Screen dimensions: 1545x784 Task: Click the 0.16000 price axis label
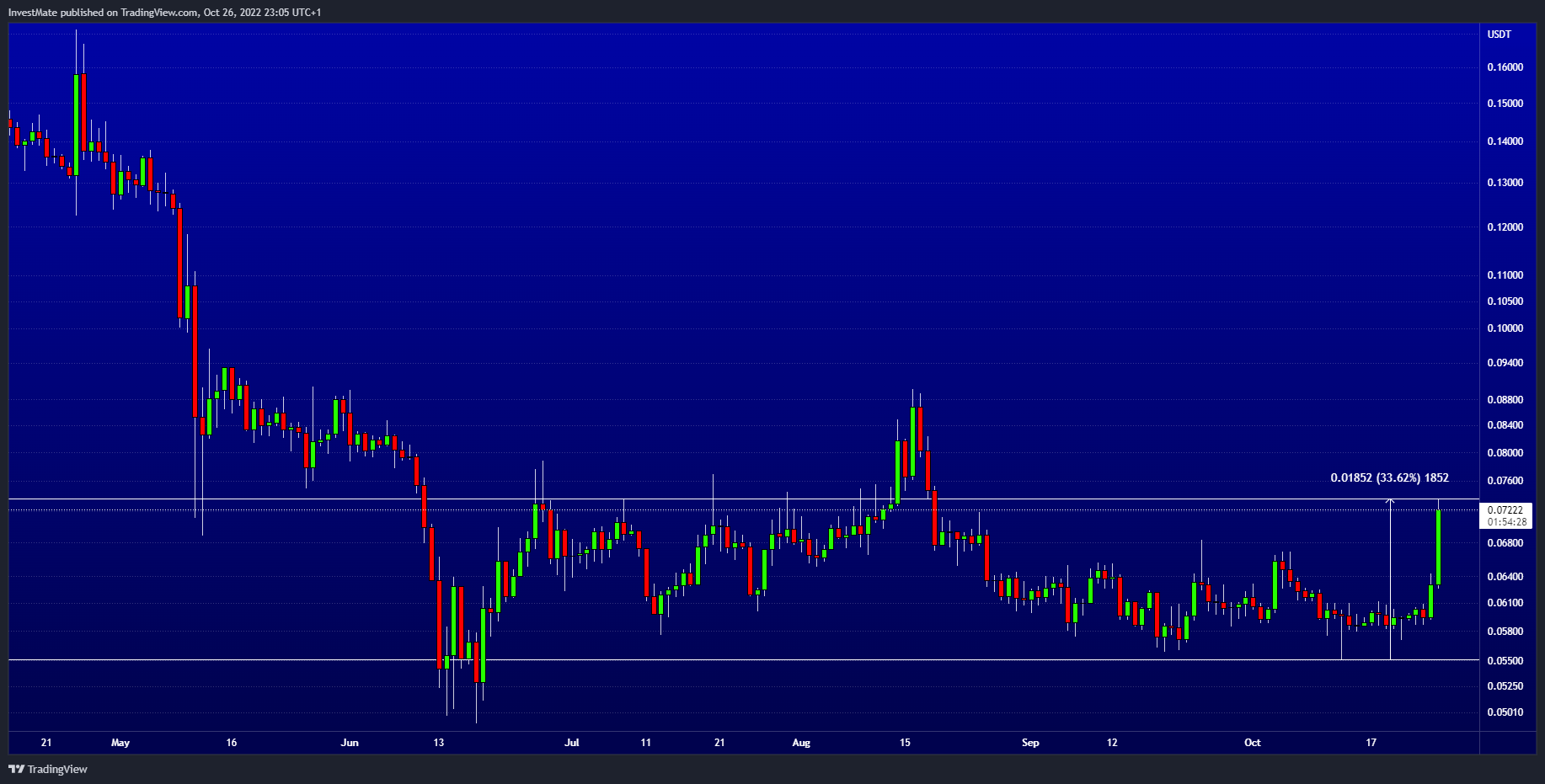pos(1505,67)
